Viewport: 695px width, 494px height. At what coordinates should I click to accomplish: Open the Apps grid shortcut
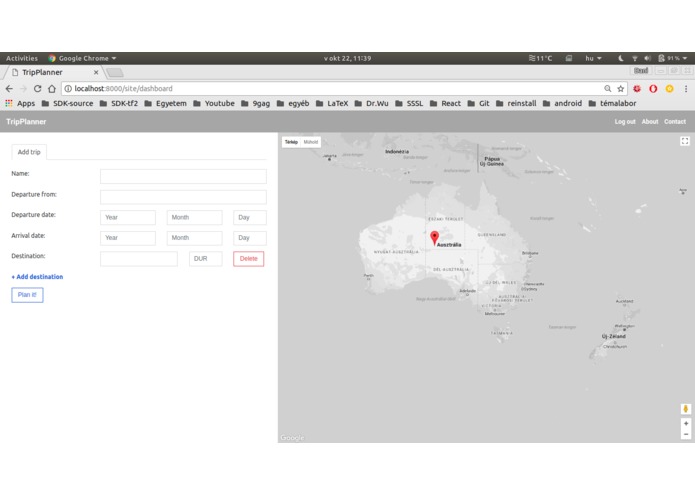point(20,103)
